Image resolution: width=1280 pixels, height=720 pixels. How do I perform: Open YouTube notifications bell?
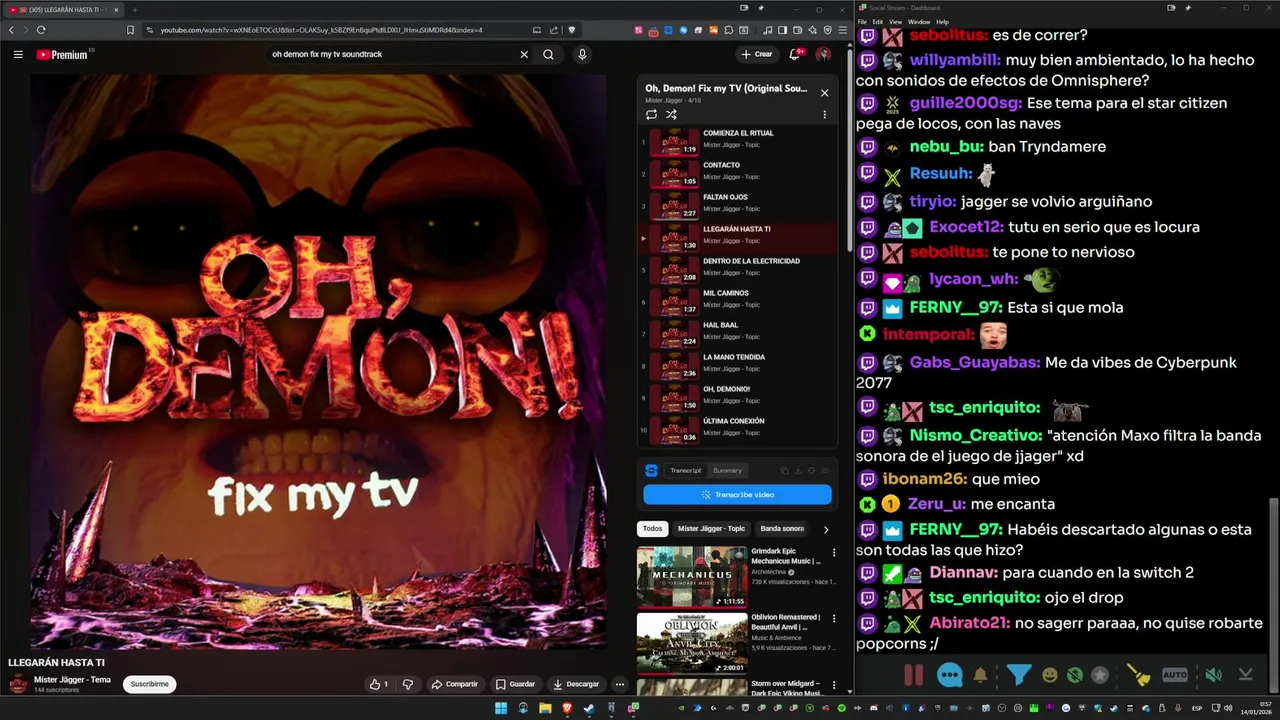click(x=795, y=54)
